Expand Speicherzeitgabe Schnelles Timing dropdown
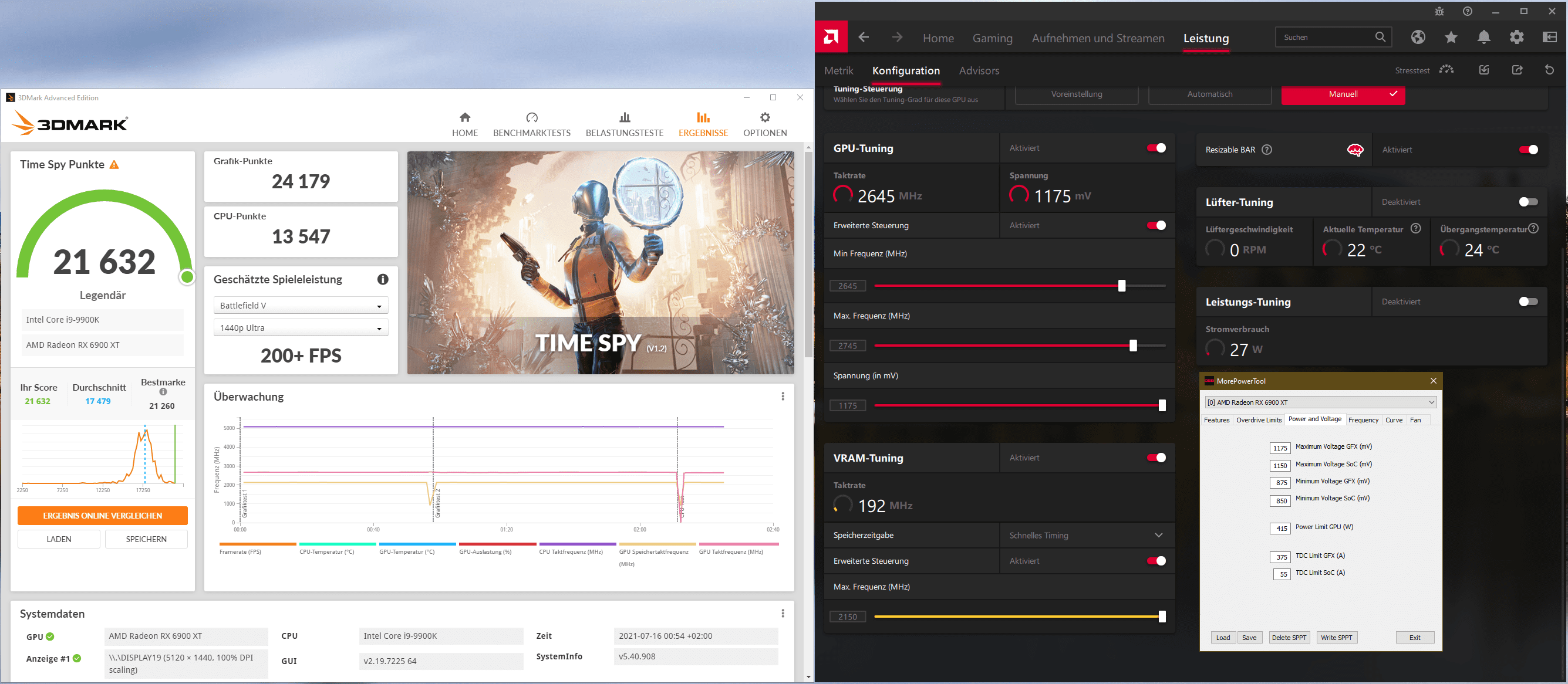This screenshot has height=684, width=1568. point(1087,536)
